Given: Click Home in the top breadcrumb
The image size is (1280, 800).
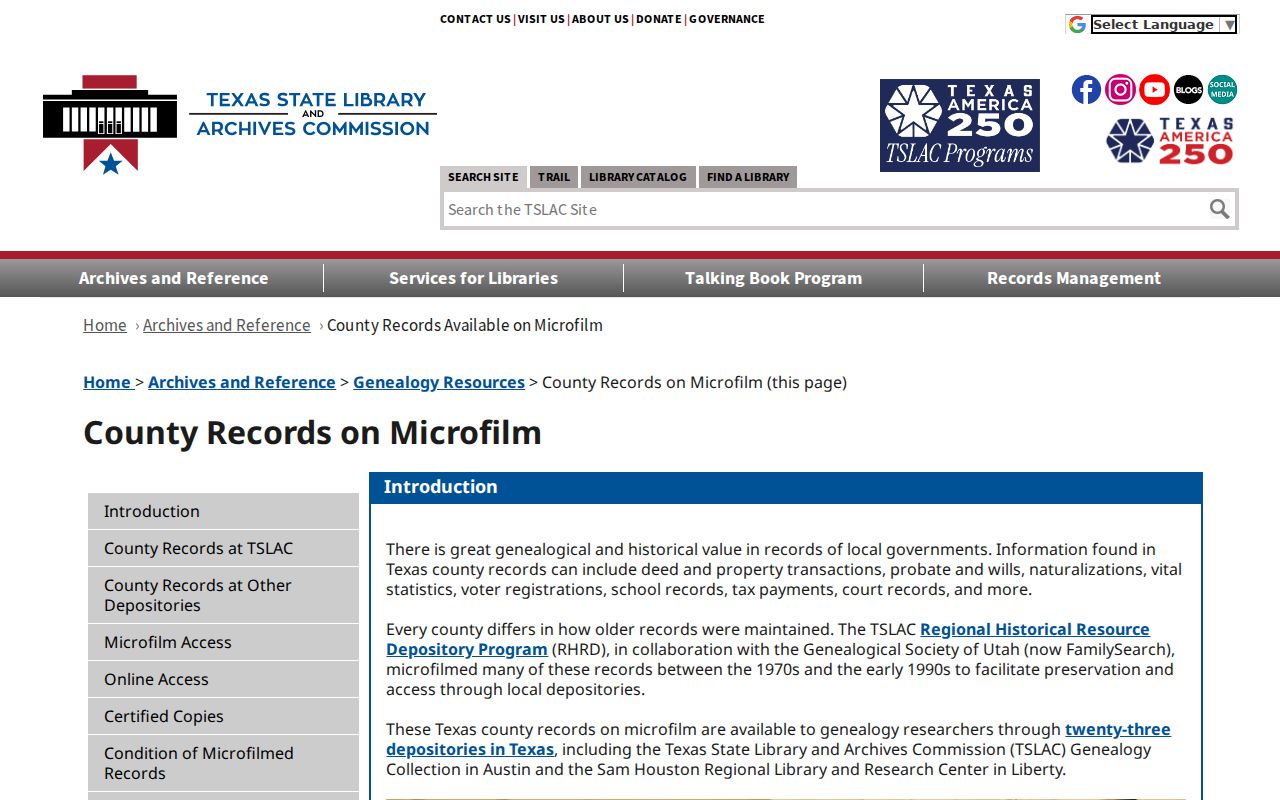Looking at the screenshot, I should point(105,325).
